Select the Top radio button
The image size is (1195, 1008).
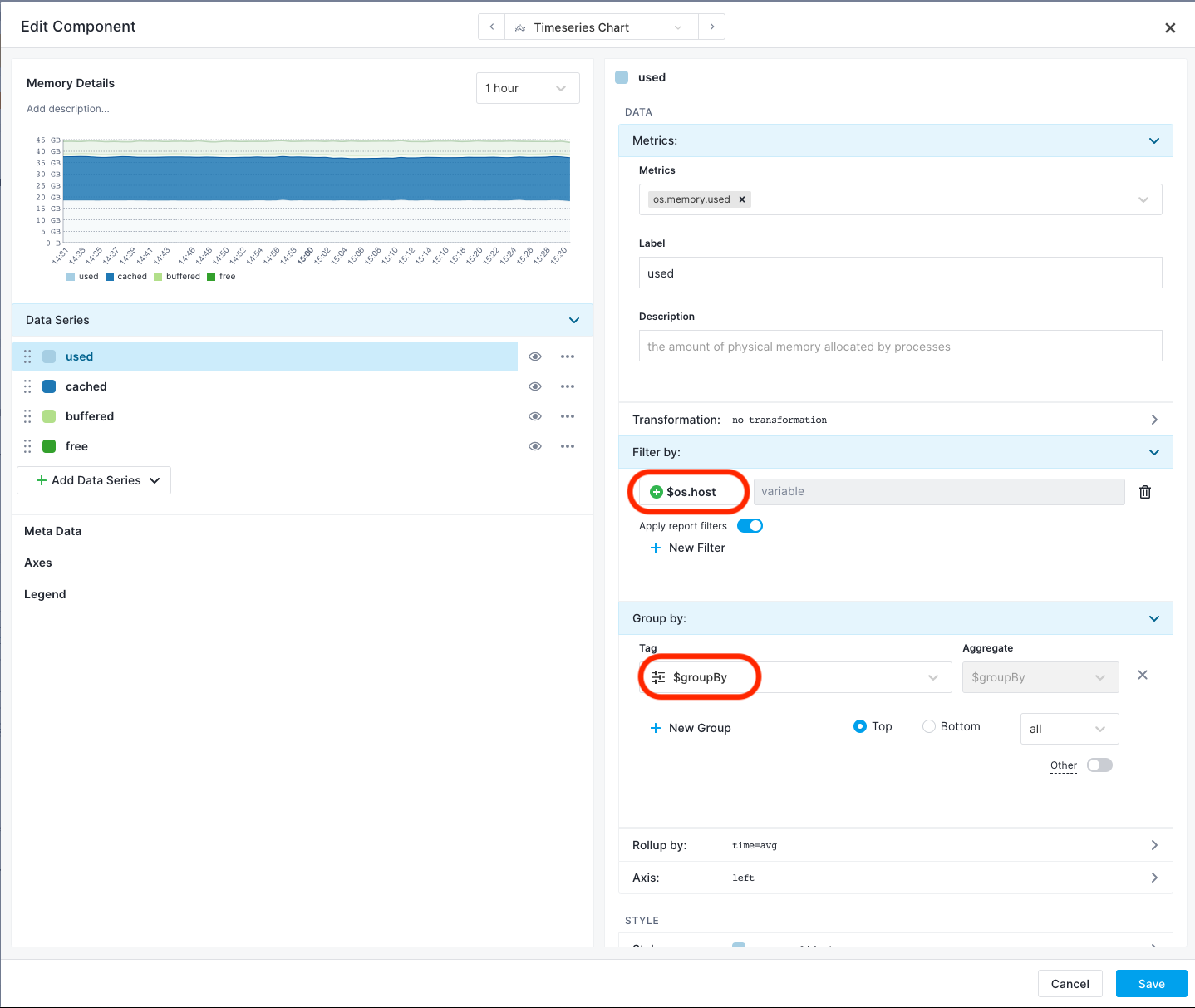[860, 726]
